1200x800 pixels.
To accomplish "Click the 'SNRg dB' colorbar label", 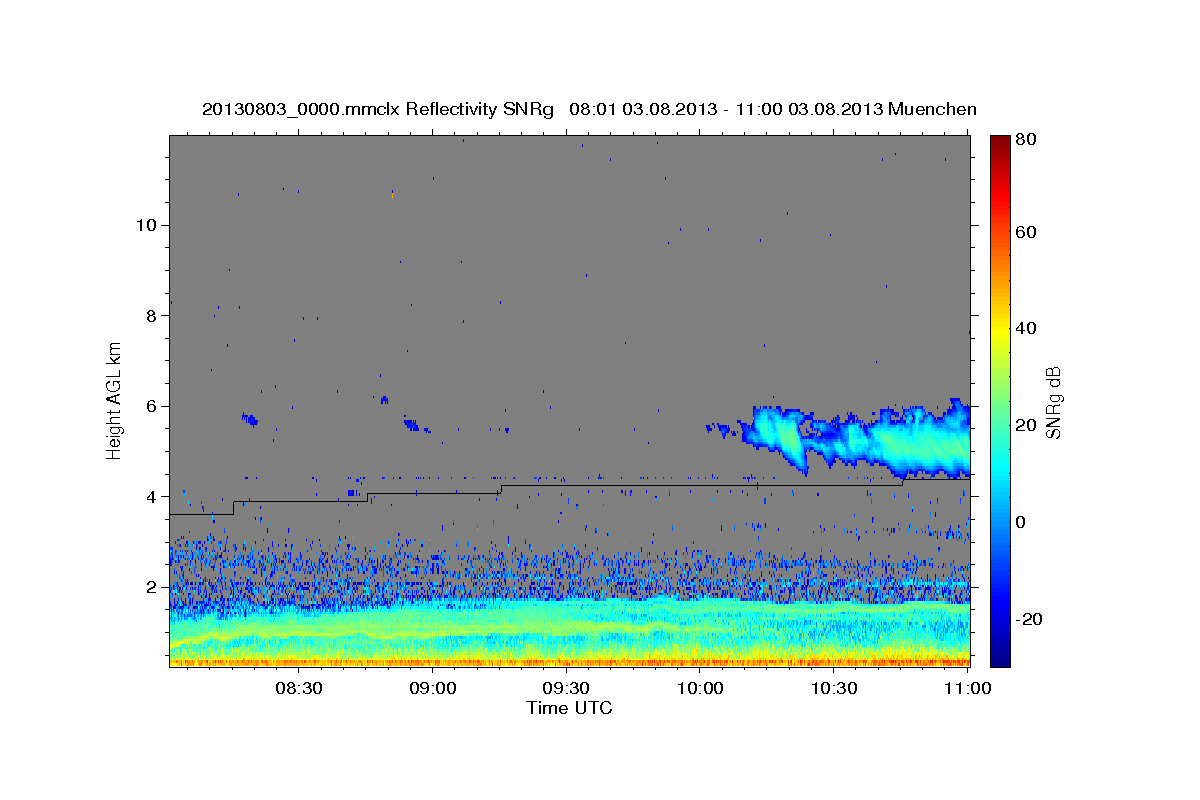I will (1053, 401).
